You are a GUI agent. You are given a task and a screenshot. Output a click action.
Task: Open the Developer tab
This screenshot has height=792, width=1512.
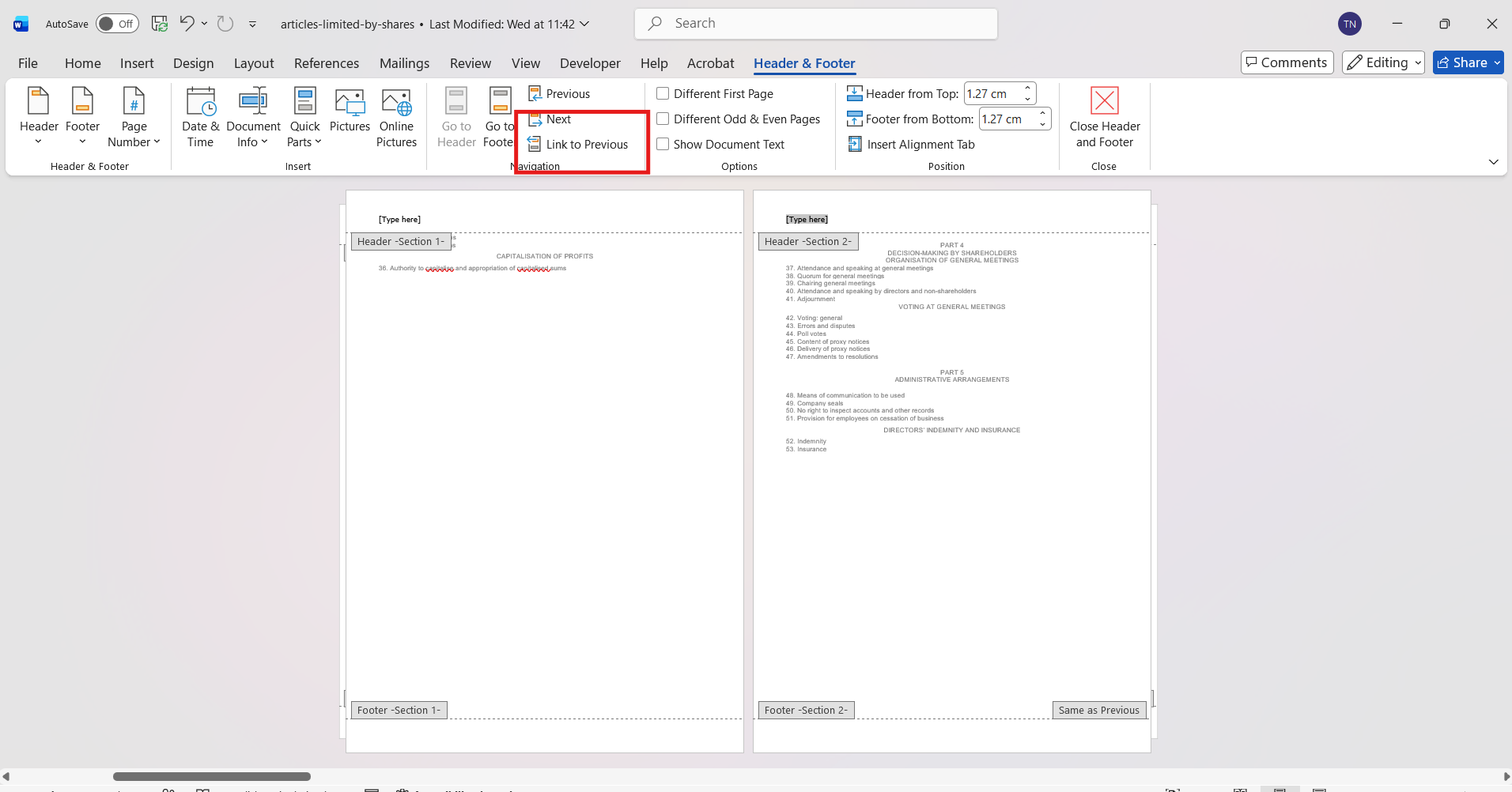(x=590, y=63)
